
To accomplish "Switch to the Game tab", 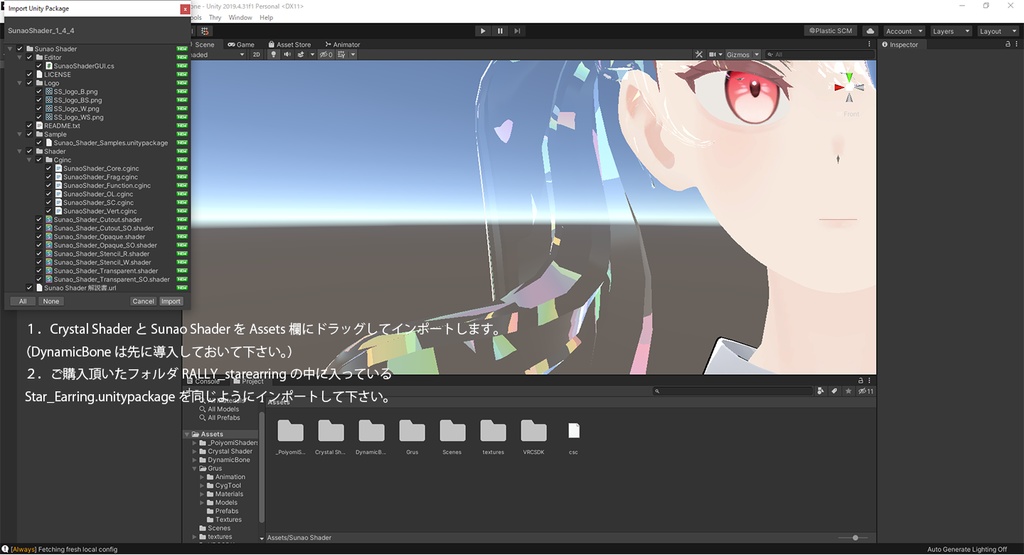I will pos(241,44).
